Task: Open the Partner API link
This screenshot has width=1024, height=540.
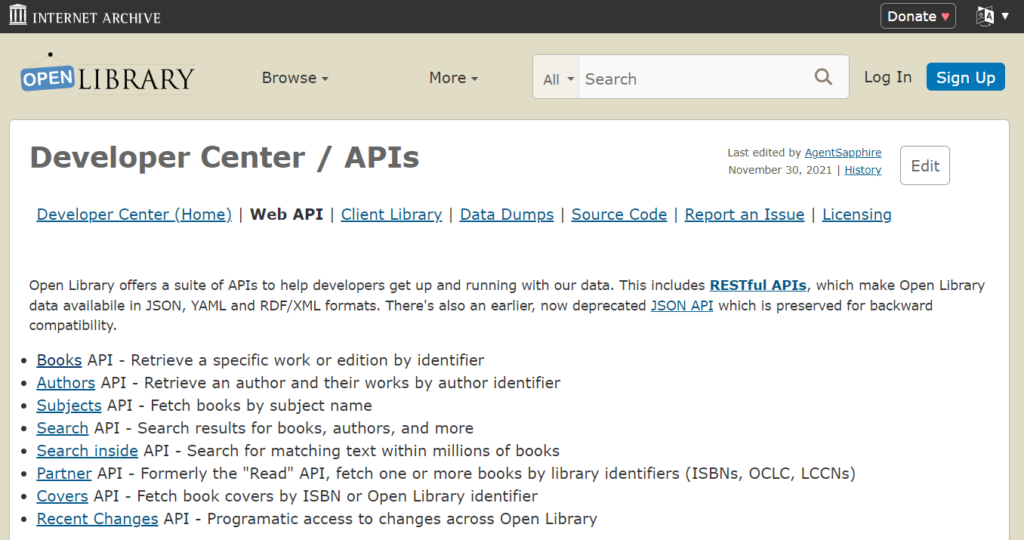Action: tap(64, 473)
